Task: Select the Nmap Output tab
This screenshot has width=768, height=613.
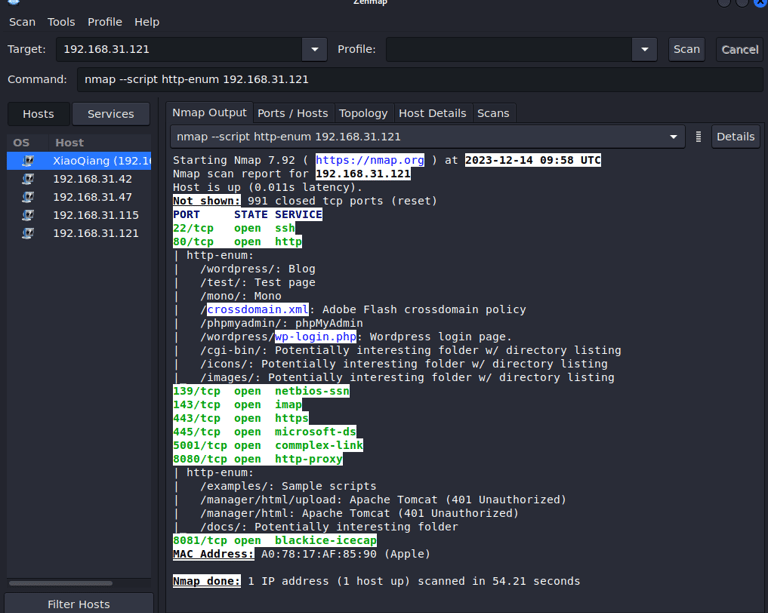Action: (210, 113)
